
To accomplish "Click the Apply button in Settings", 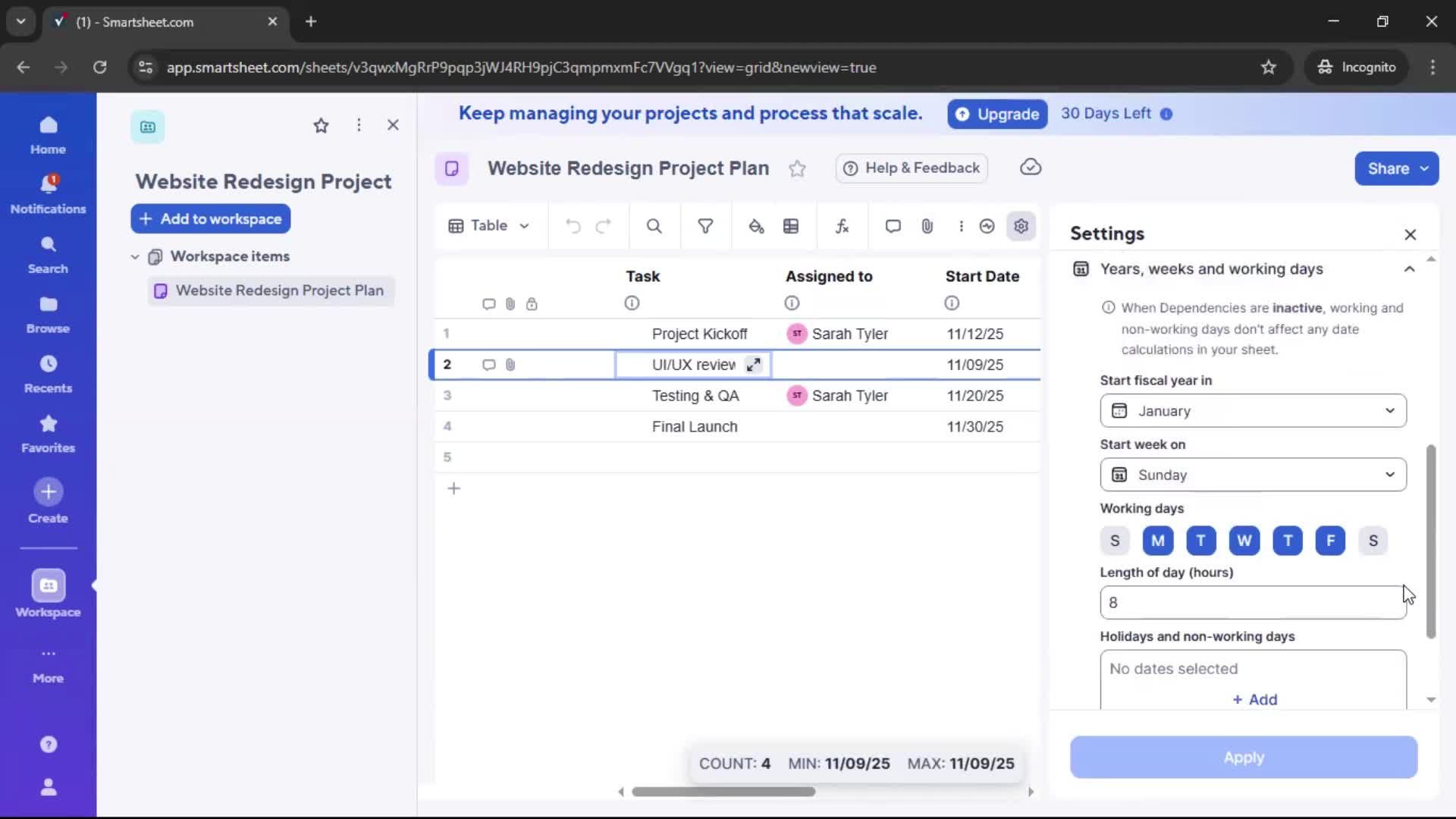I will coord(1243,758).
